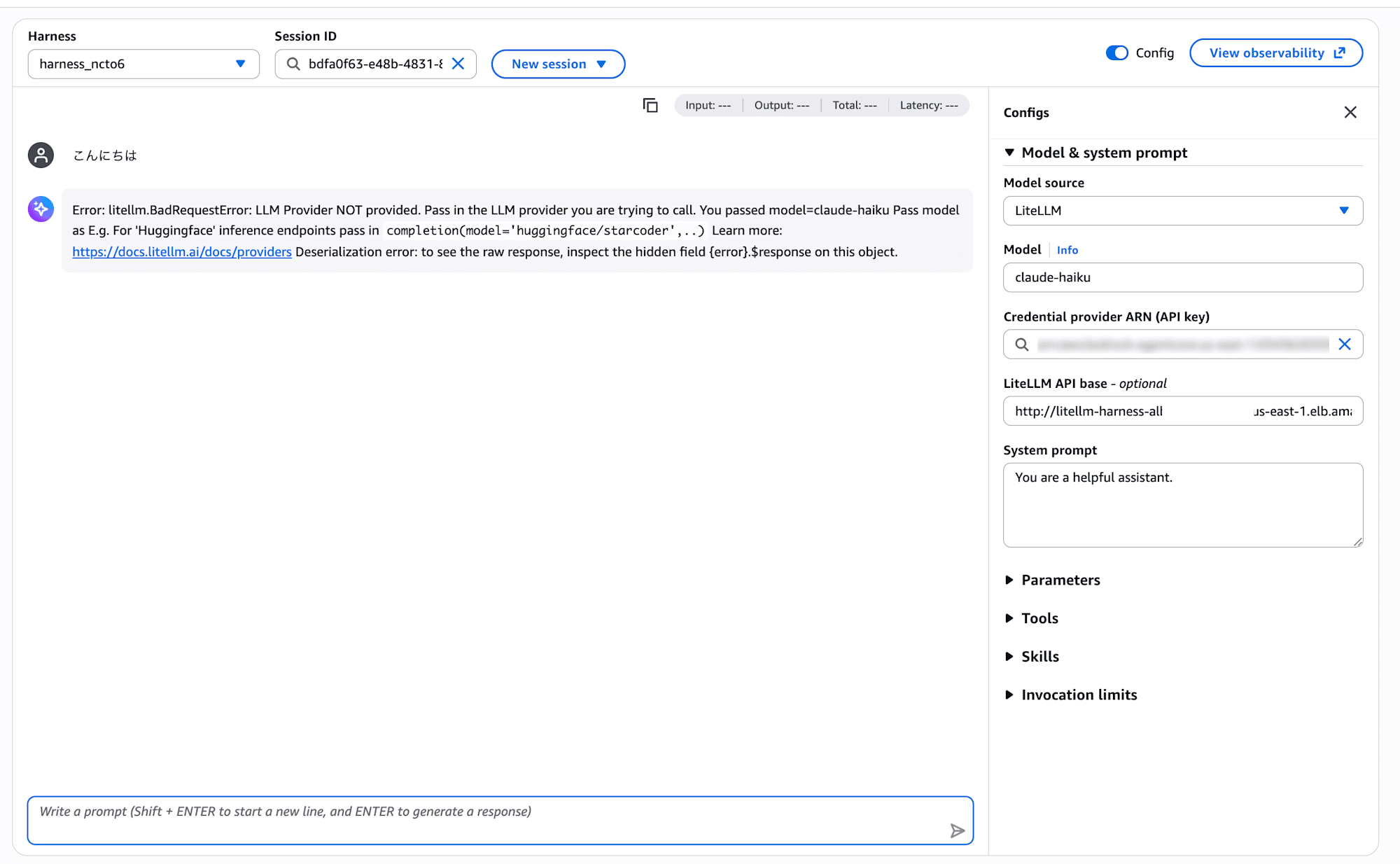Open the New session dropdown menu
Screen dimensions: 1400x864
[558, 64]
